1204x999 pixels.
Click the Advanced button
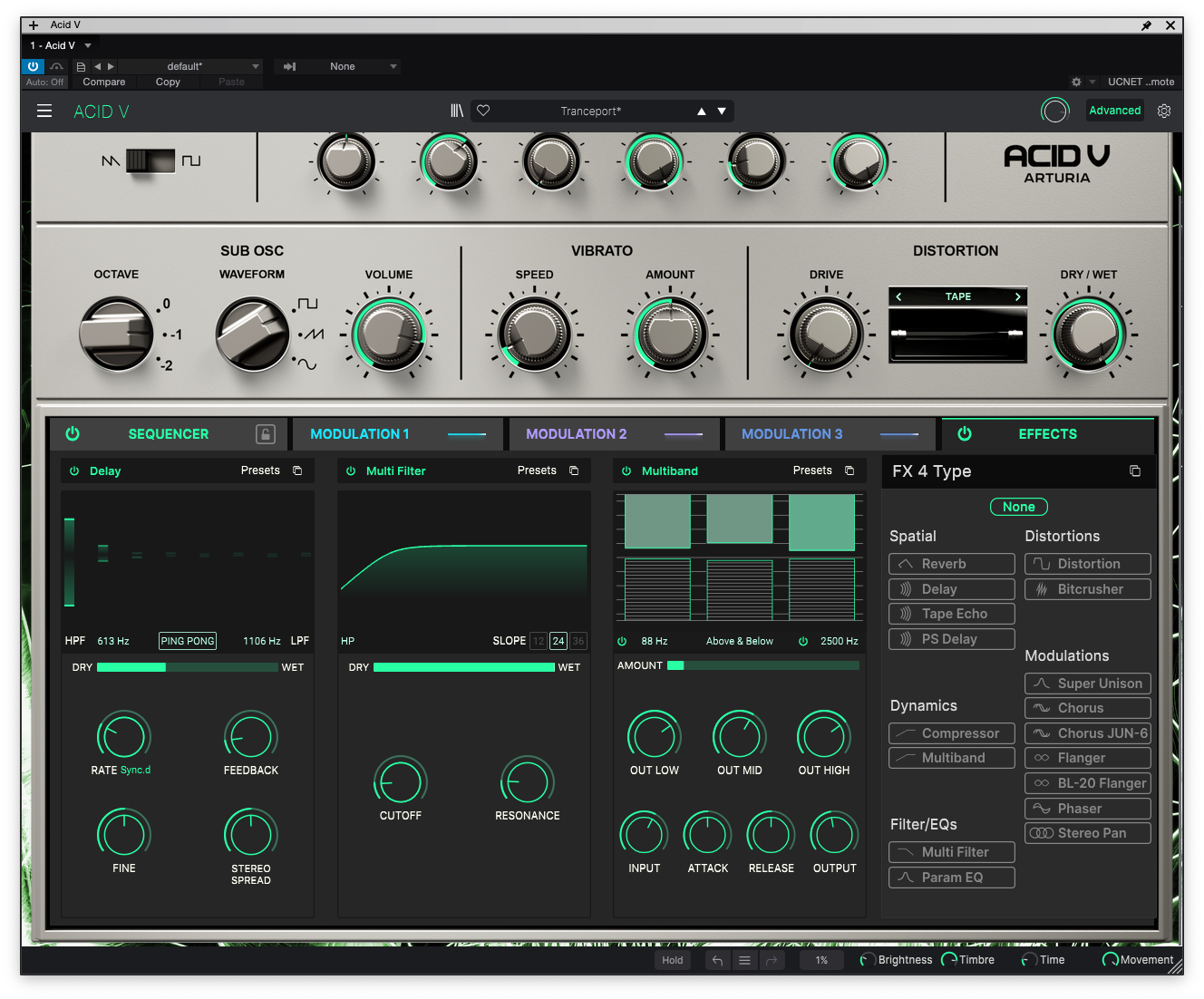pyautogui.click(x=1115, y=111)
